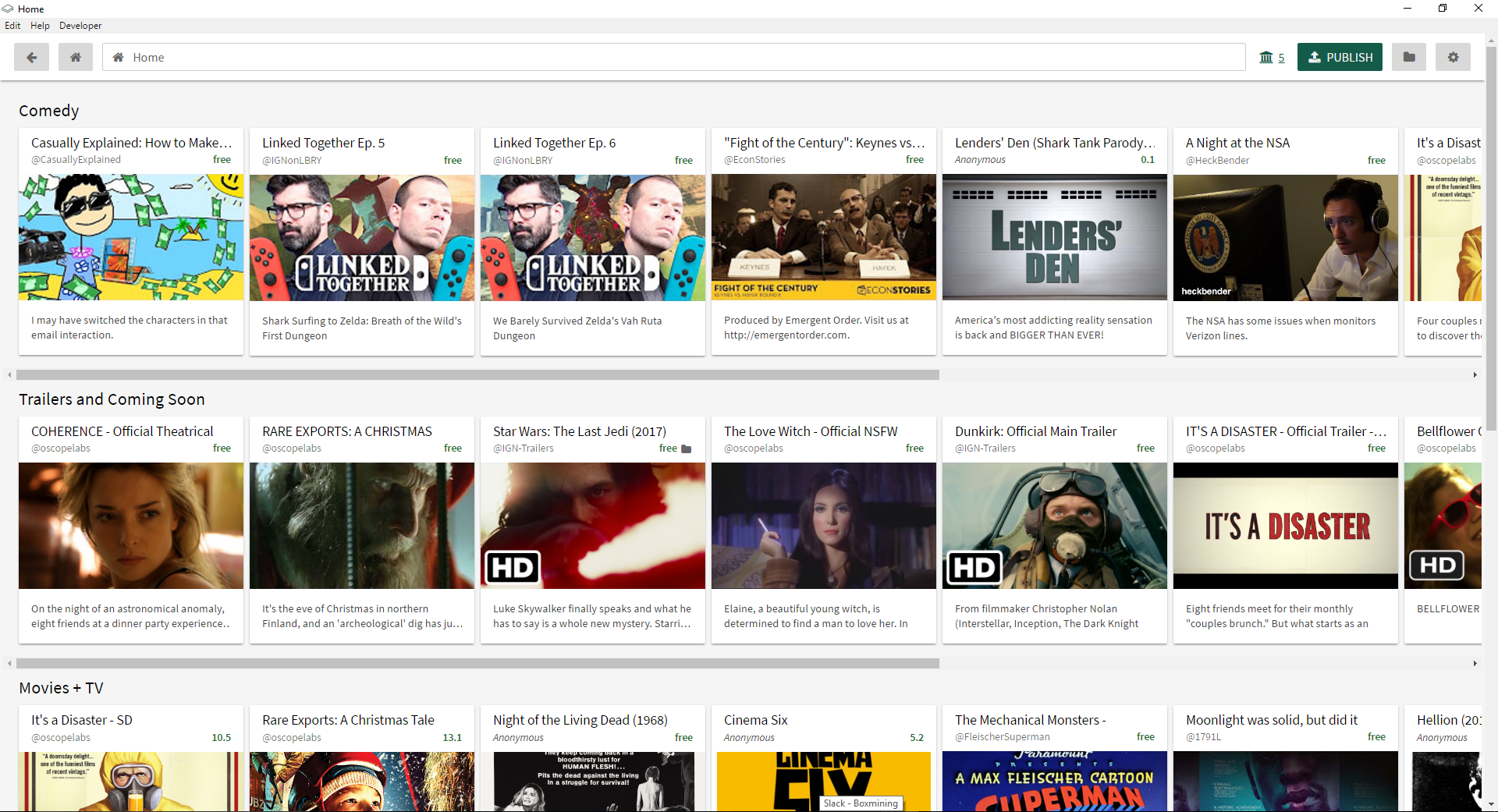1498x812 pixels.
Task: Open the Help menu
Action: [40, 26]
